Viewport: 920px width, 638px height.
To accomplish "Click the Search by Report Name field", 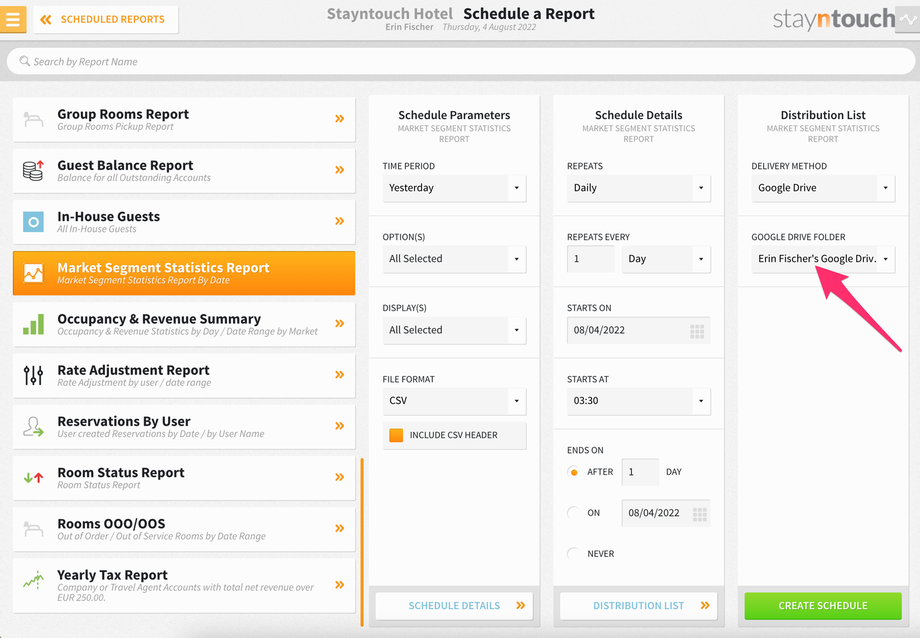I will click(461, 61).
